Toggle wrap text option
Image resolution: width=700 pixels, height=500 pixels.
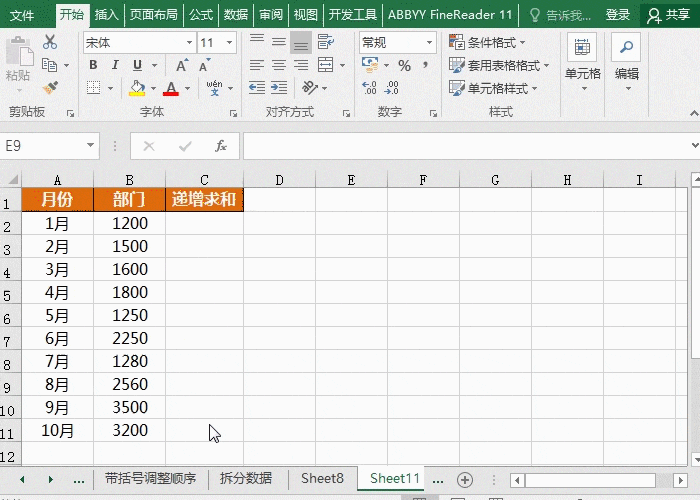coord(323,43)
